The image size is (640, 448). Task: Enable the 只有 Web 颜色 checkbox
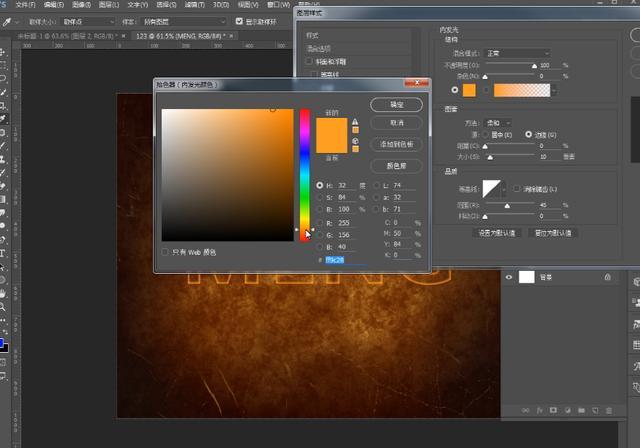pos(165,252)
